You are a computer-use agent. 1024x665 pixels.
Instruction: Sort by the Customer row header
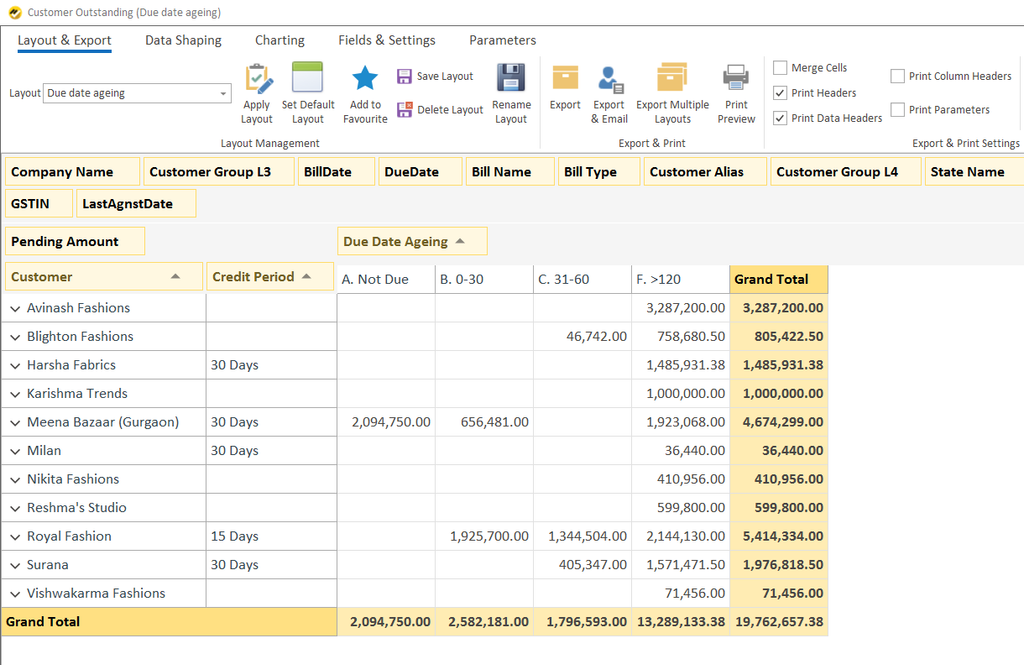[104, 276]
